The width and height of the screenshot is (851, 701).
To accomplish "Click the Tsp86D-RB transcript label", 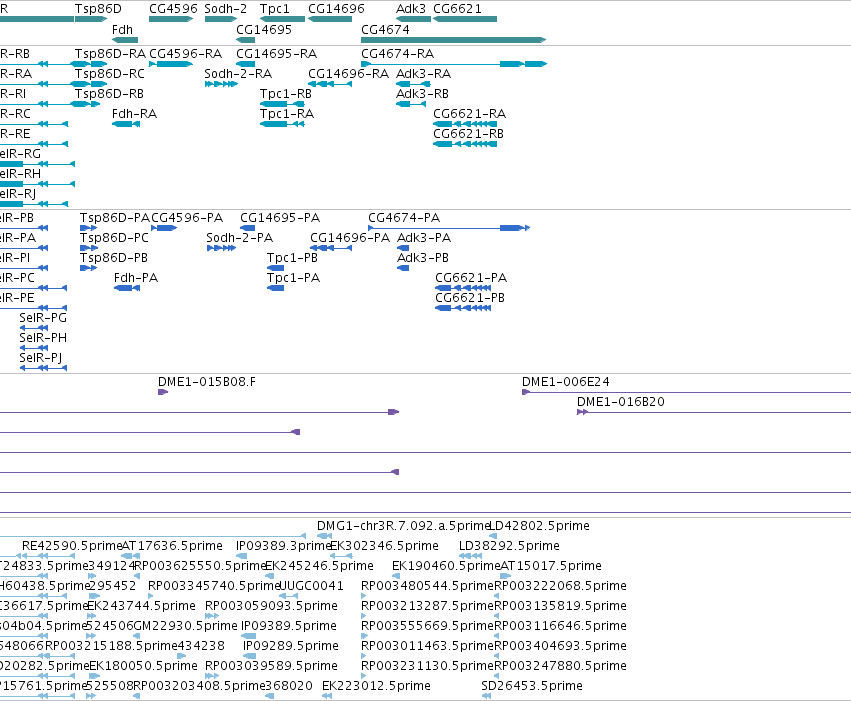I will [109, 94].
